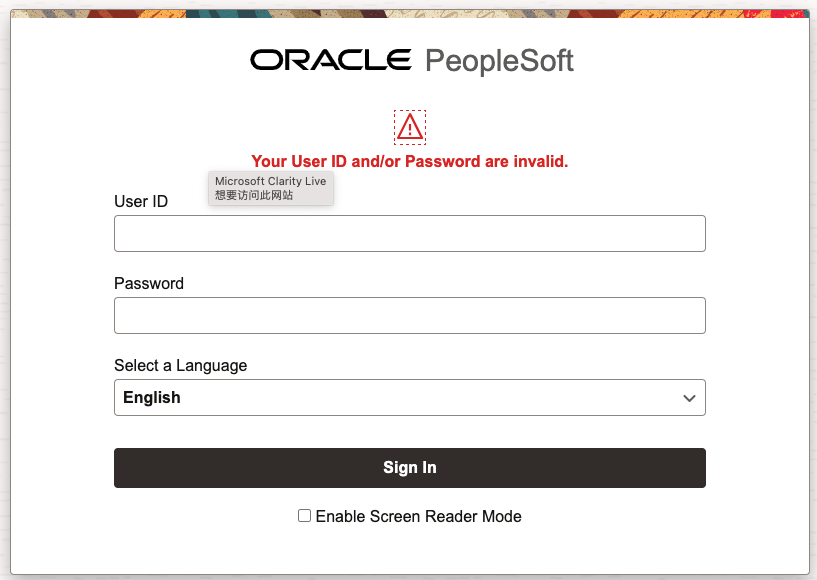This screenshot has width=817, height=580.
Task: Click the PeopleSoft wordmark
Action: [499, 60]
